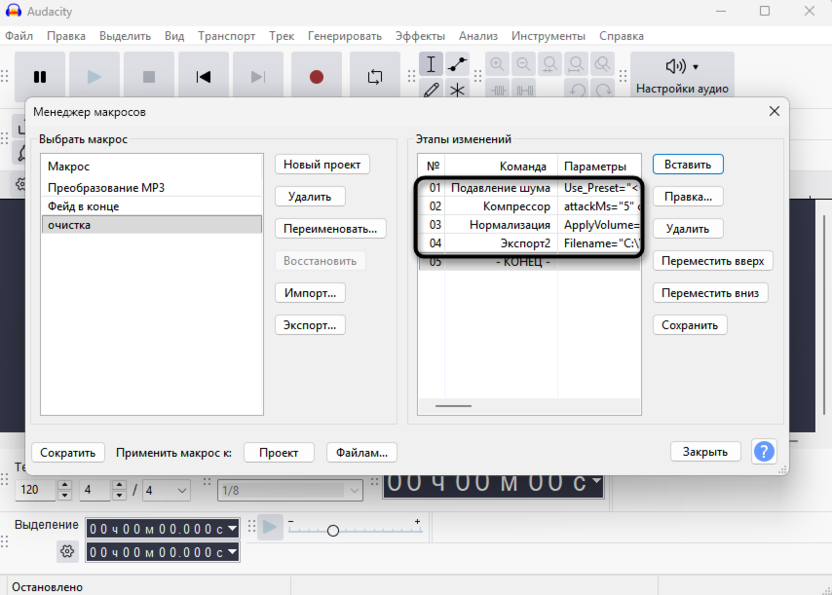The height and width of the screenshot is (595, 832).
Task: Open the Эффекты menu
Action: (x=420, y=36)
